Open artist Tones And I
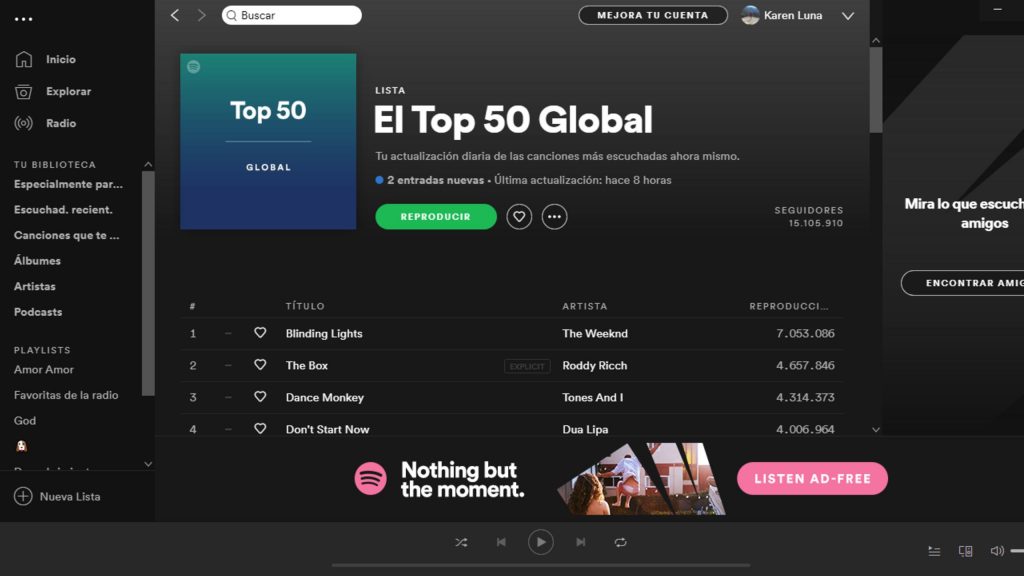1024x576 pixels. [592, 397]
